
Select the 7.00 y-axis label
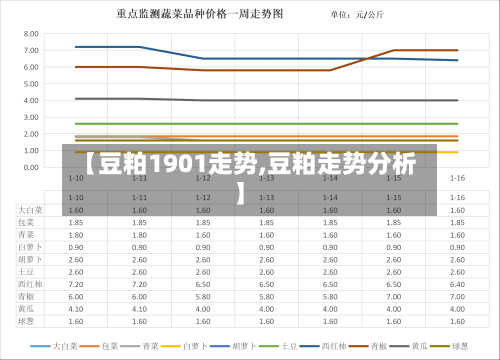click(31, 51)
